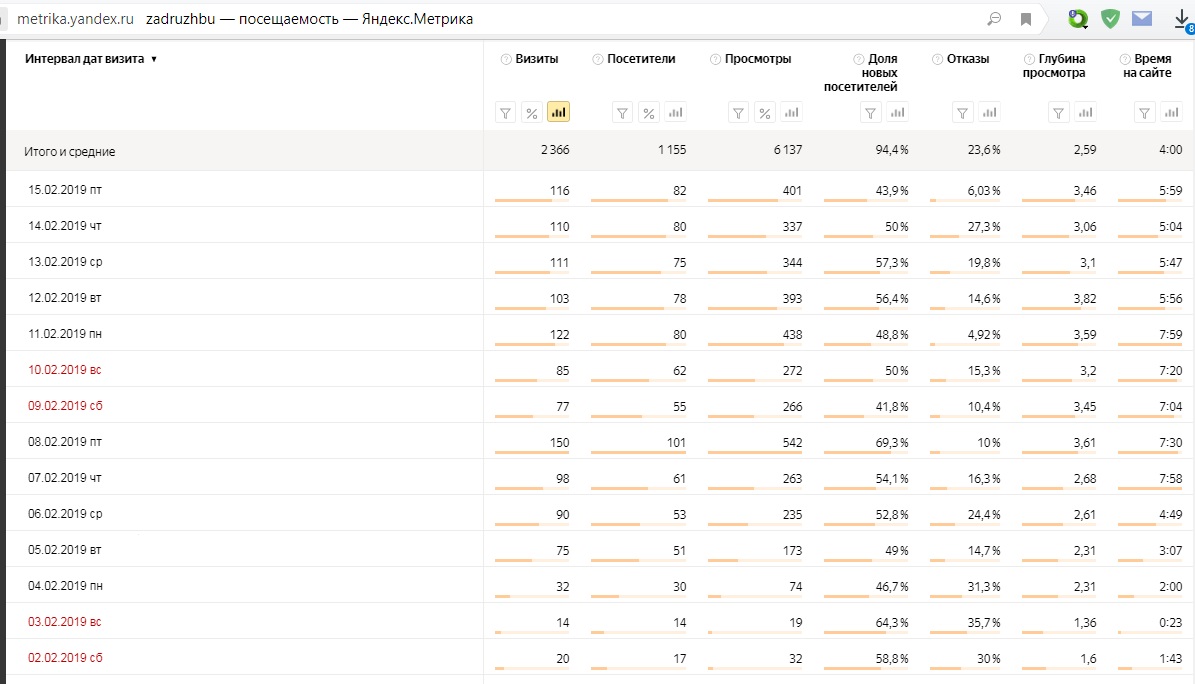Viewport: 1195px width, 684px height.
Task: Select the Итого и средние summary row
Action: [x=70, y=151]
